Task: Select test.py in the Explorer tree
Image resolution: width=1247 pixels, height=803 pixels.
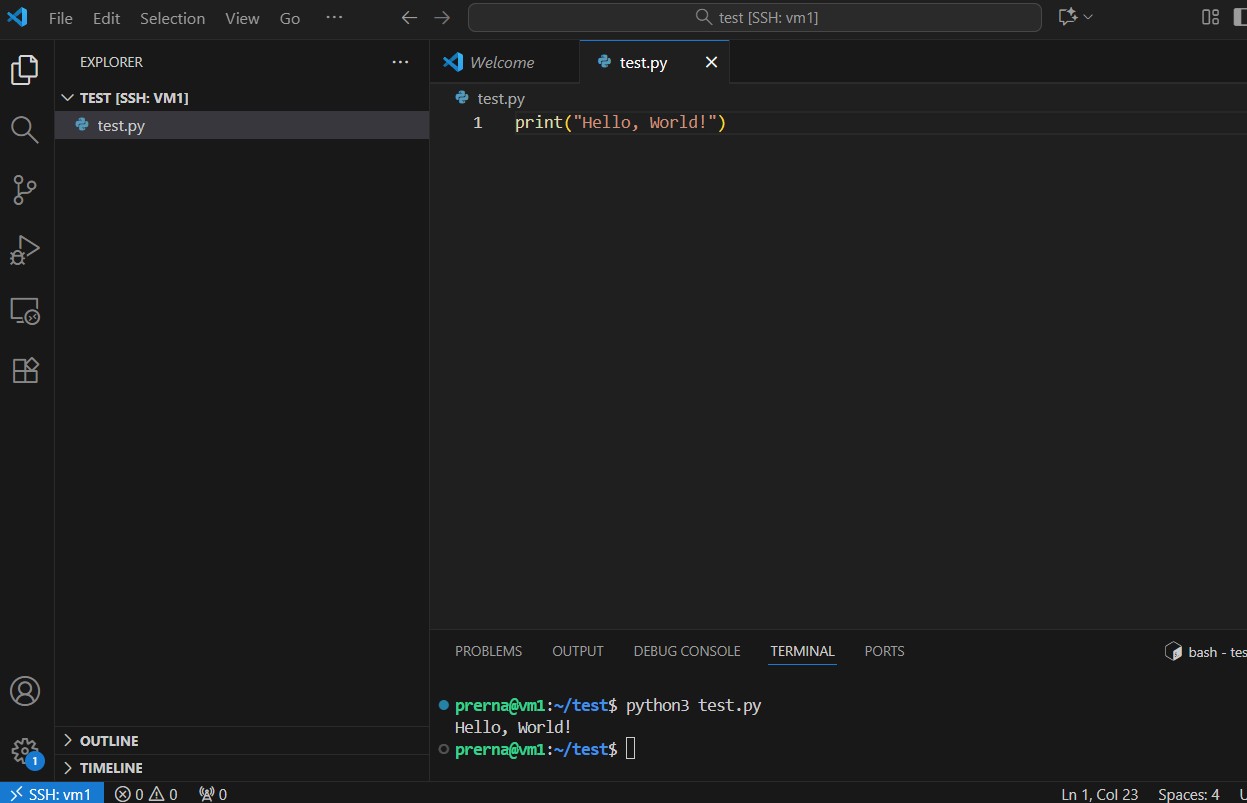Action: click(121, 126)
